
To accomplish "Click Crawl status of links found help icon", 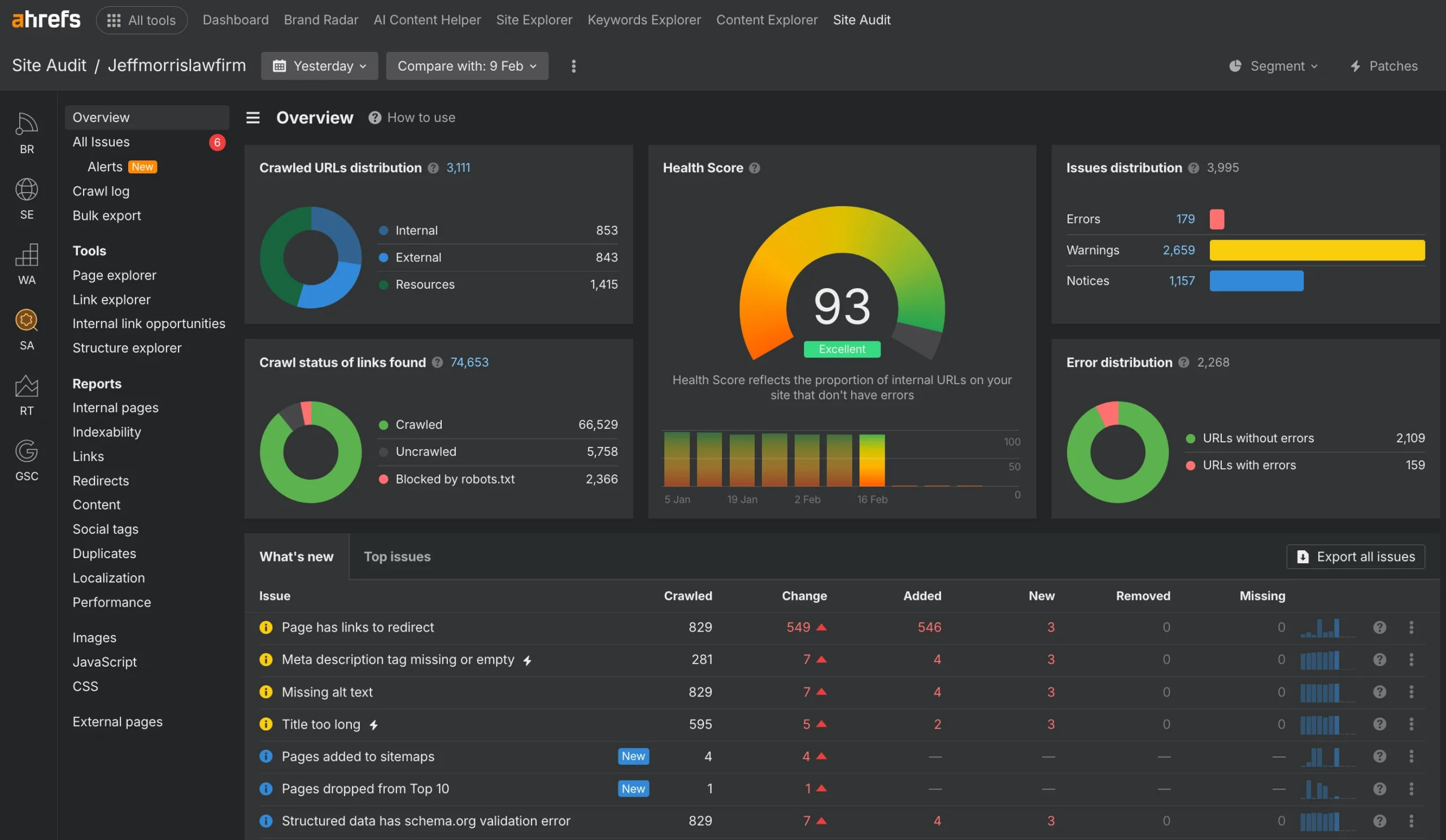I will point(437,362).
